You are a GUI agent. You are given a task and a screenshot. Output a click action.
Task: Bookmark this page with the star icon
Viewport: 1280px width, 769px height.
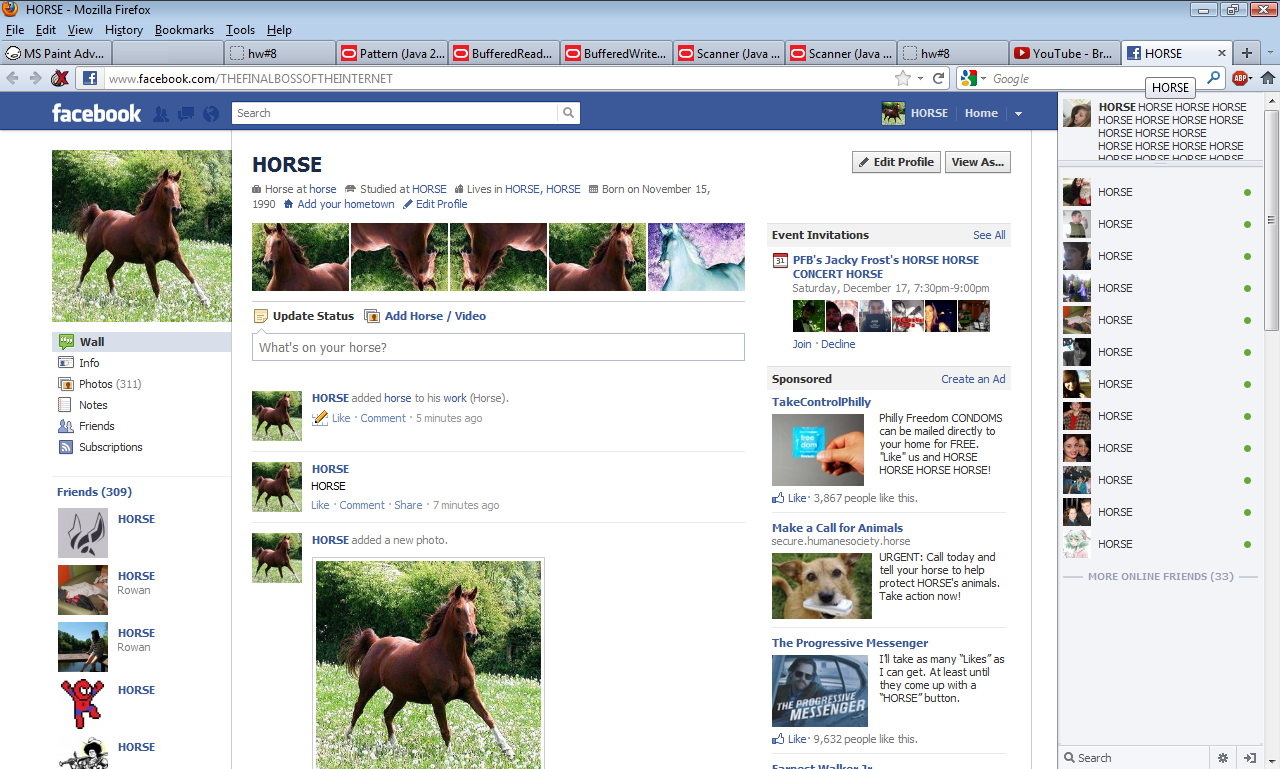tap(903, 78)
